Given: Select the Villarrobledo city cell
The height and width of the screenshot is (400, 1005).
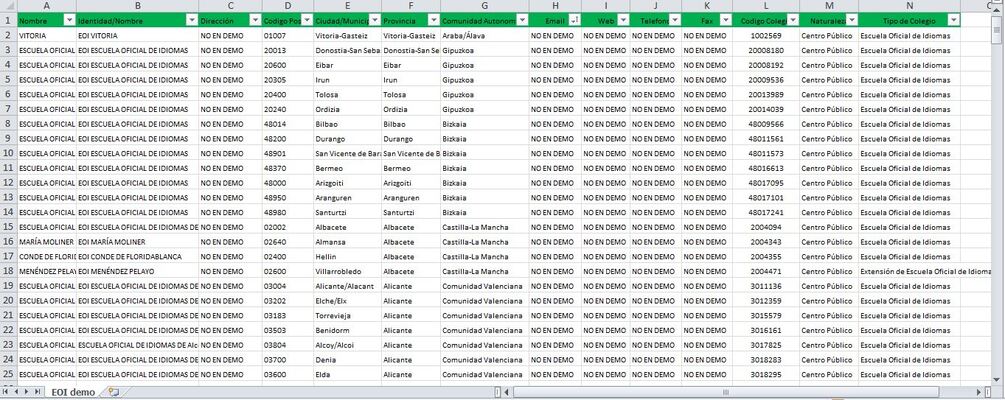Looking at the screenshot, I should [347, 271].
